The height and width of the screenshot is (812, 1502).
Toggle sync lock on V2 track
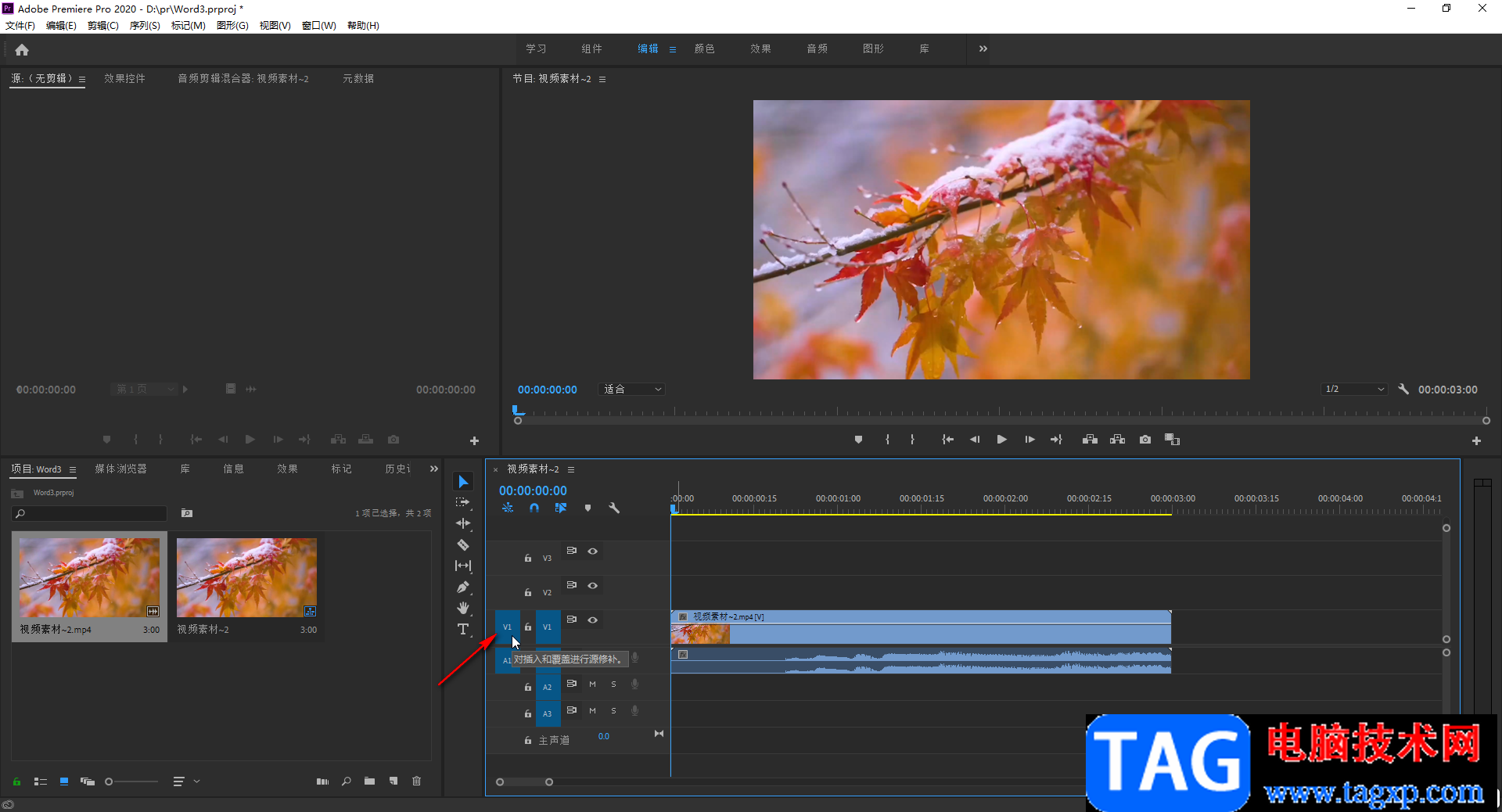click(572, 585)
